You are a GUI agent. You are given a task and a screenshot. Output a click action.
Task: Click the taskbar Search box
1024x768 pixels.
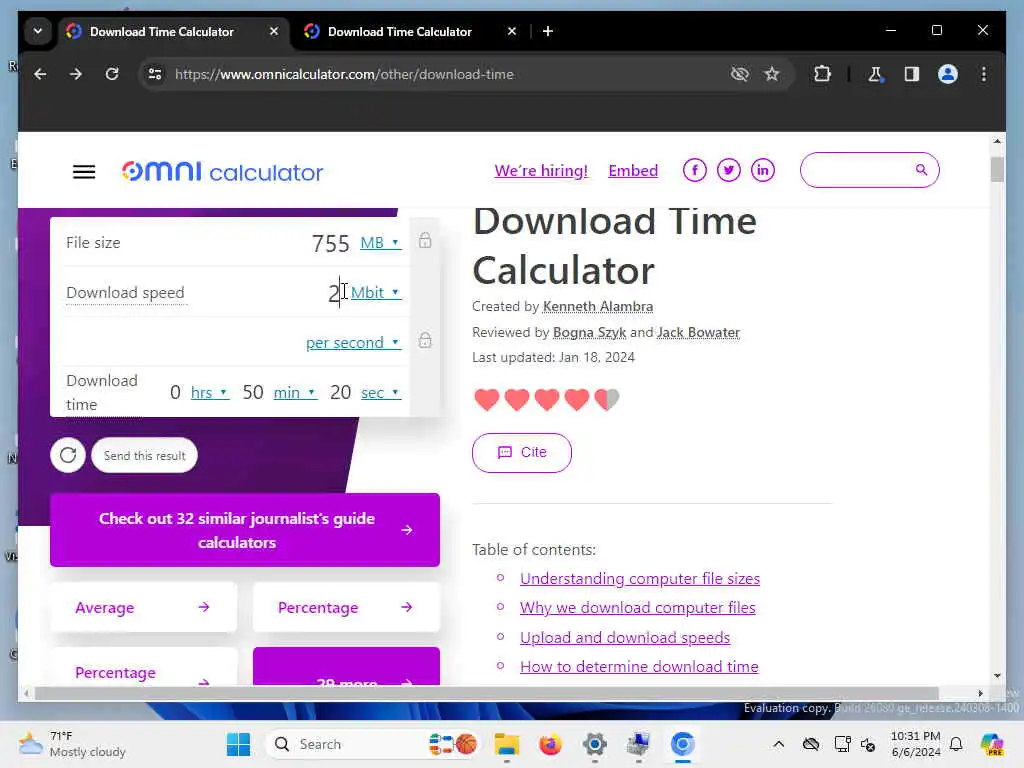[x=372, y=744]
